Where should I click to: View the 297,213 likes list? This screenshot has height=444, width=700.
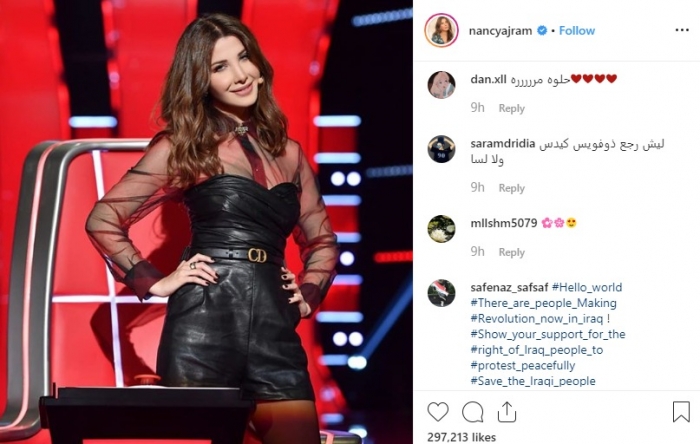[462, 437]
